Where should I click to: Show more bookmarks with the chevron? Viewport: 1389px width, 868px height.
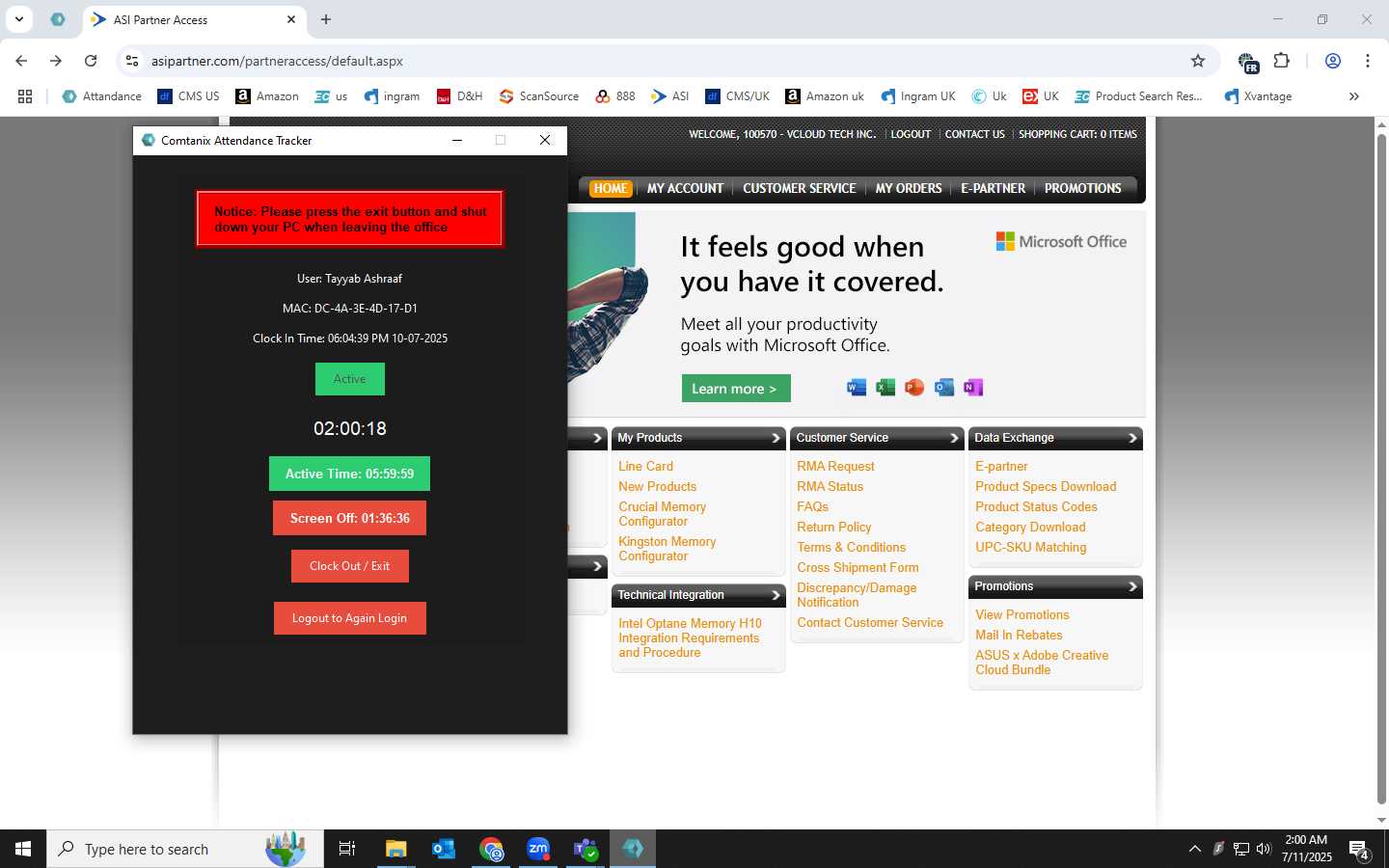coord(1354,96)
